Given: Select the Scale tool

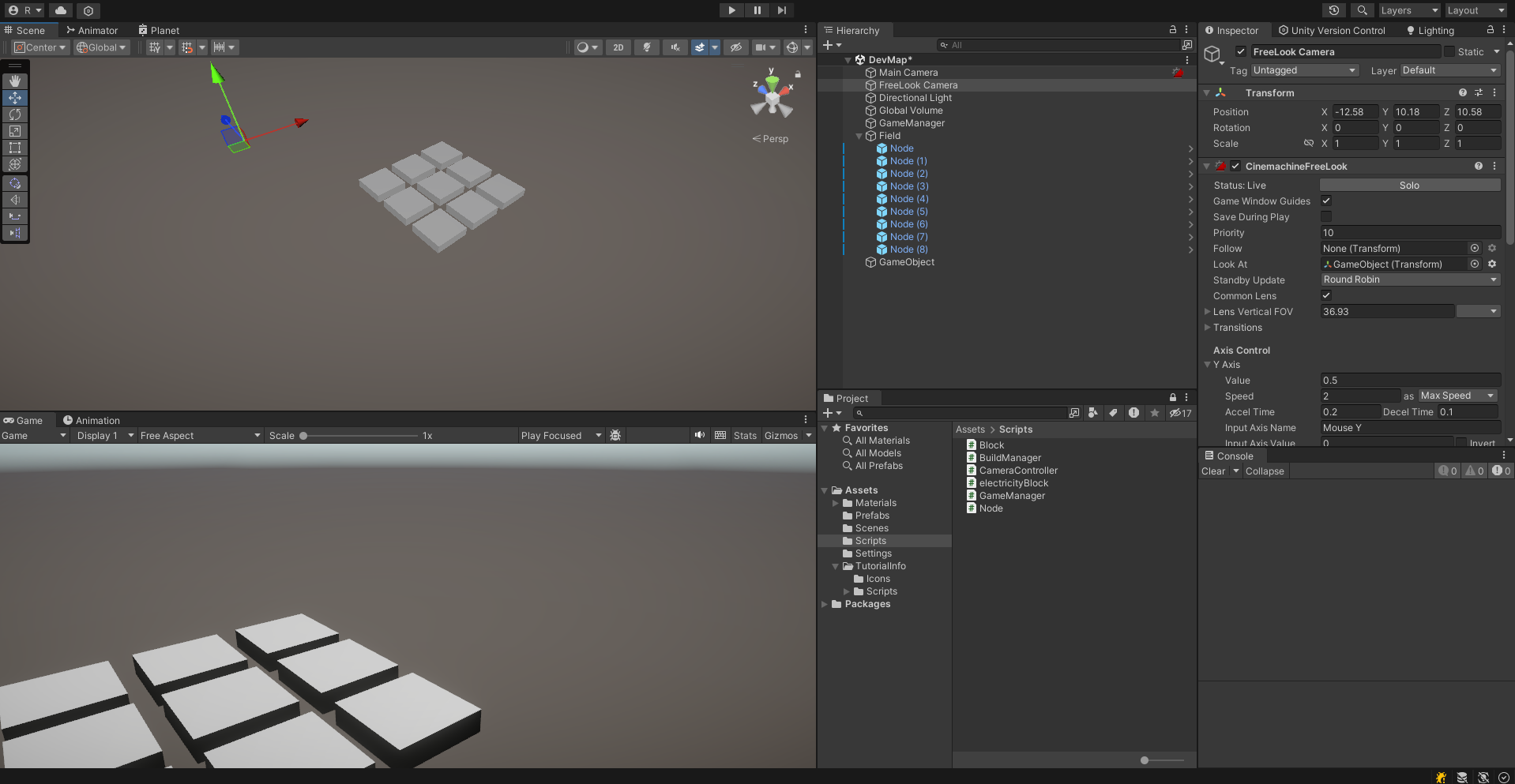Looking at the screenshot, I should click(15, 131).
